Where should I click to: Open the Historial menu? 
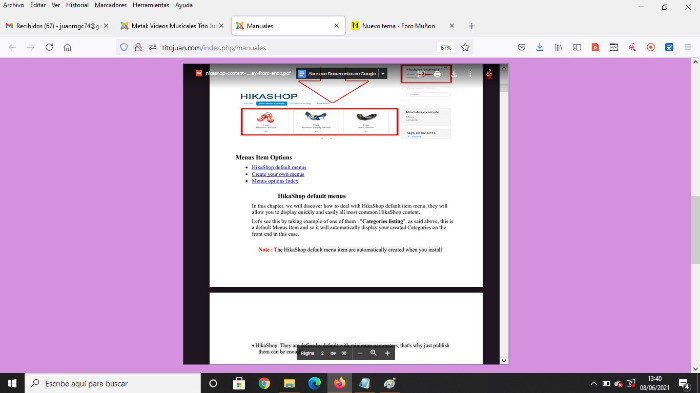[x=77, y=5]
